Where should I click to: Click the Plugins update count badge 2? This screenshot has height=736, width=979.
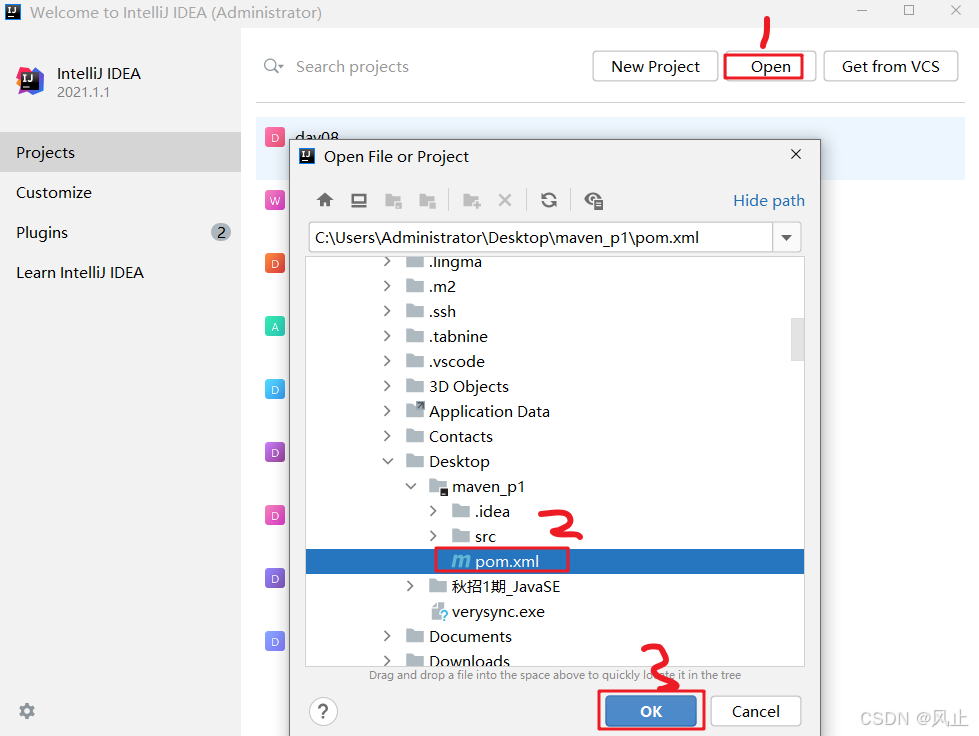click(221, 232)
